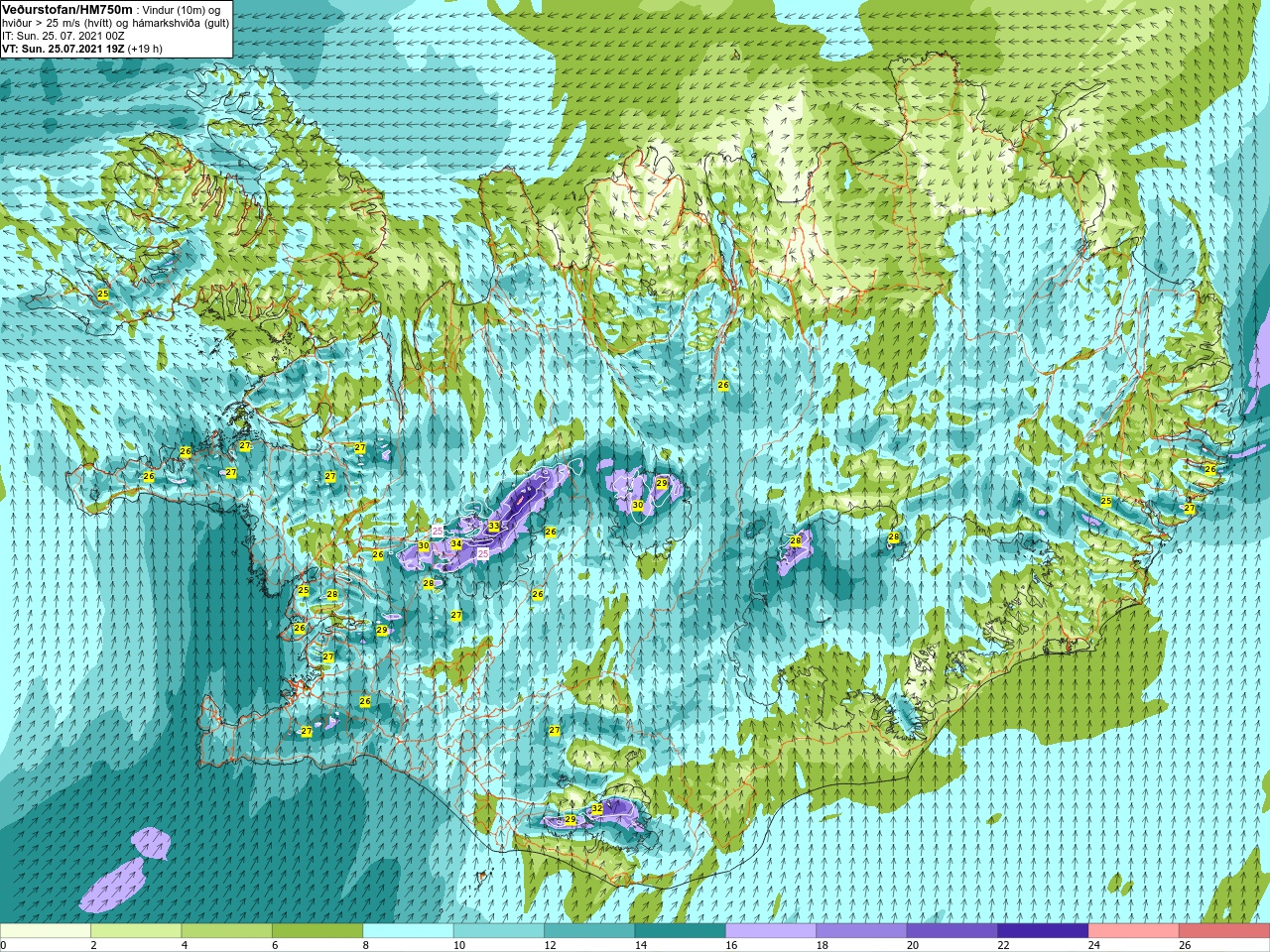1270x952 pixels.
Task: Select the yellow gust marker labeled 33
Action: [x=494, y=527]
